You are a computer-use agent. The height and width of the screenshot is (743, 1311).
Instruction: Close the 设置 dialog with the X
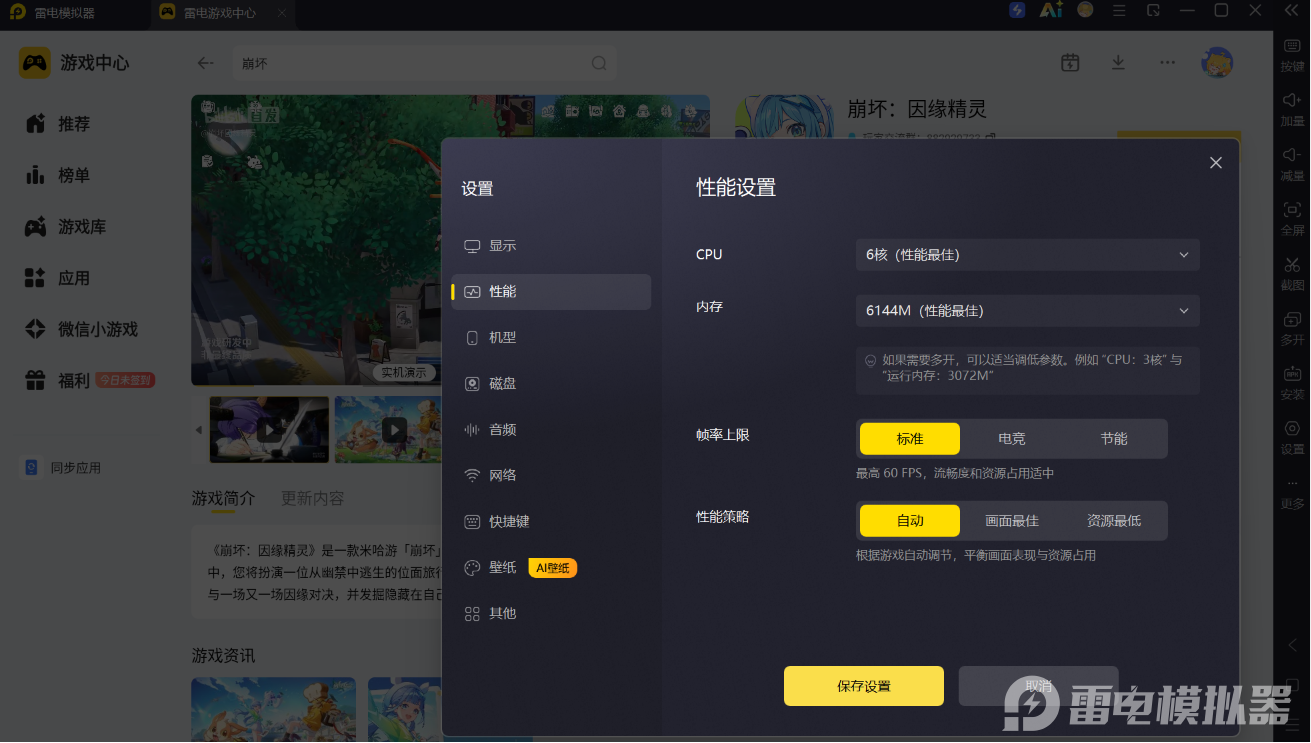(1216, 163)
